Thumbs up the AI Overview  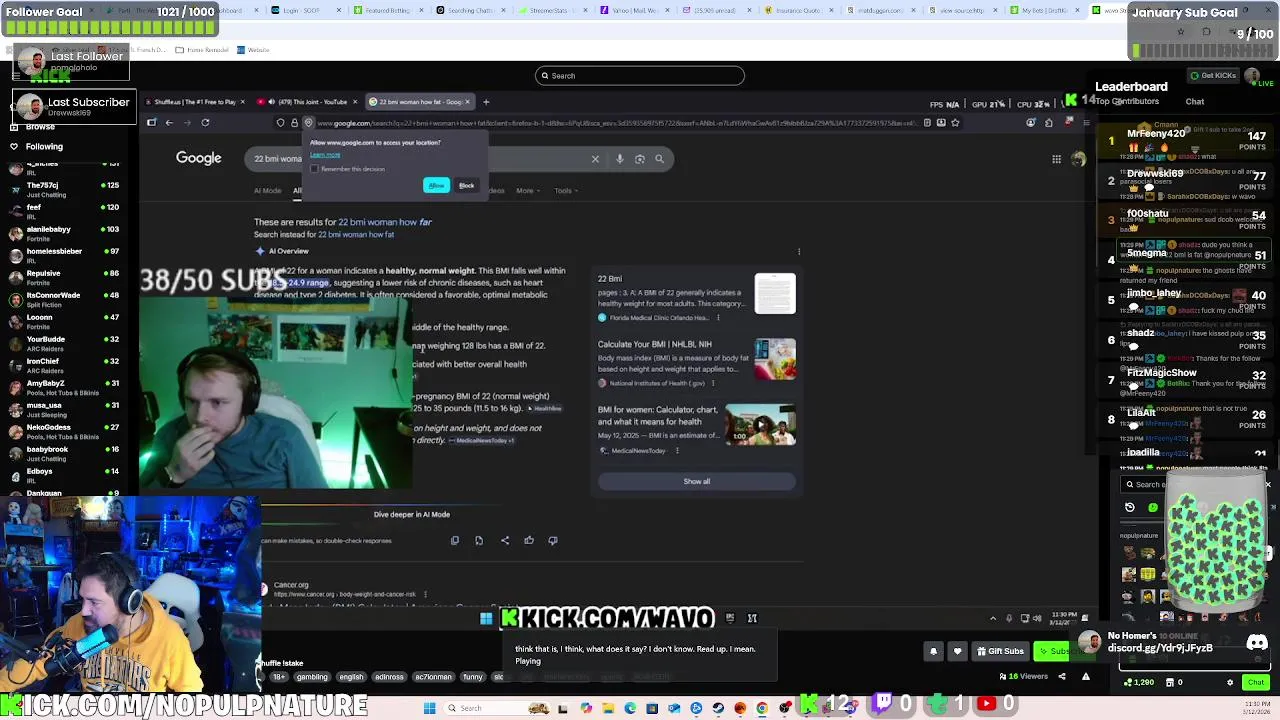coord(529,540)
